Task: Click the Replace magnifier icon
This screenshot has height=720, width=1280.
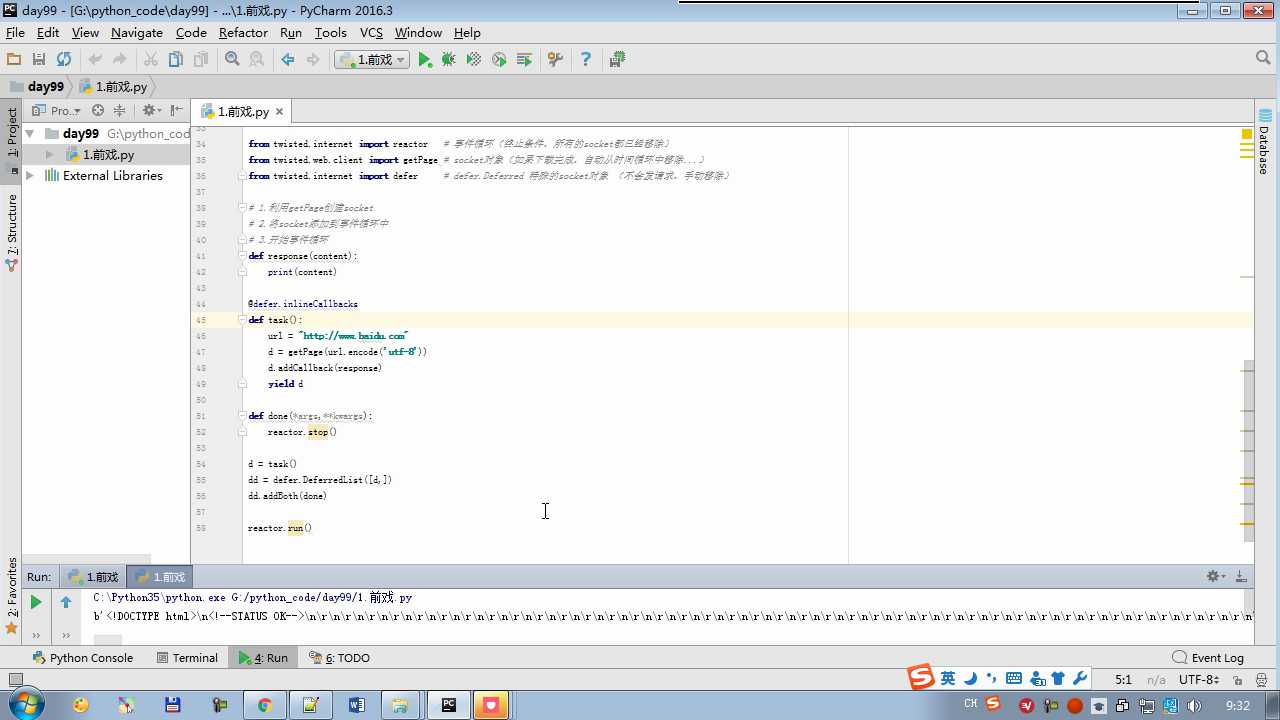Action: [257, 60]
